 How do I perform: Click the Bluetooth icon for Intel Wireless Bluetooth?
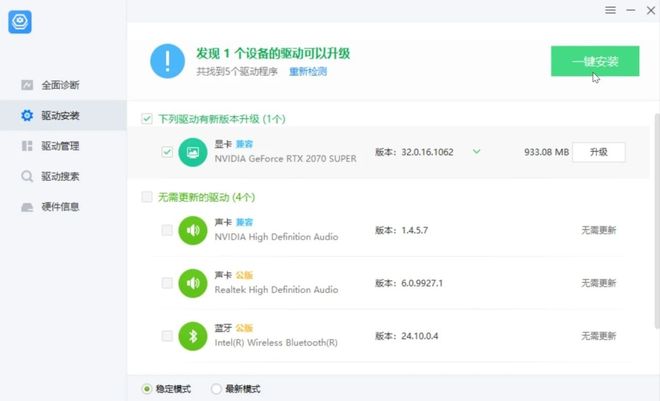(x=193, y=336)
